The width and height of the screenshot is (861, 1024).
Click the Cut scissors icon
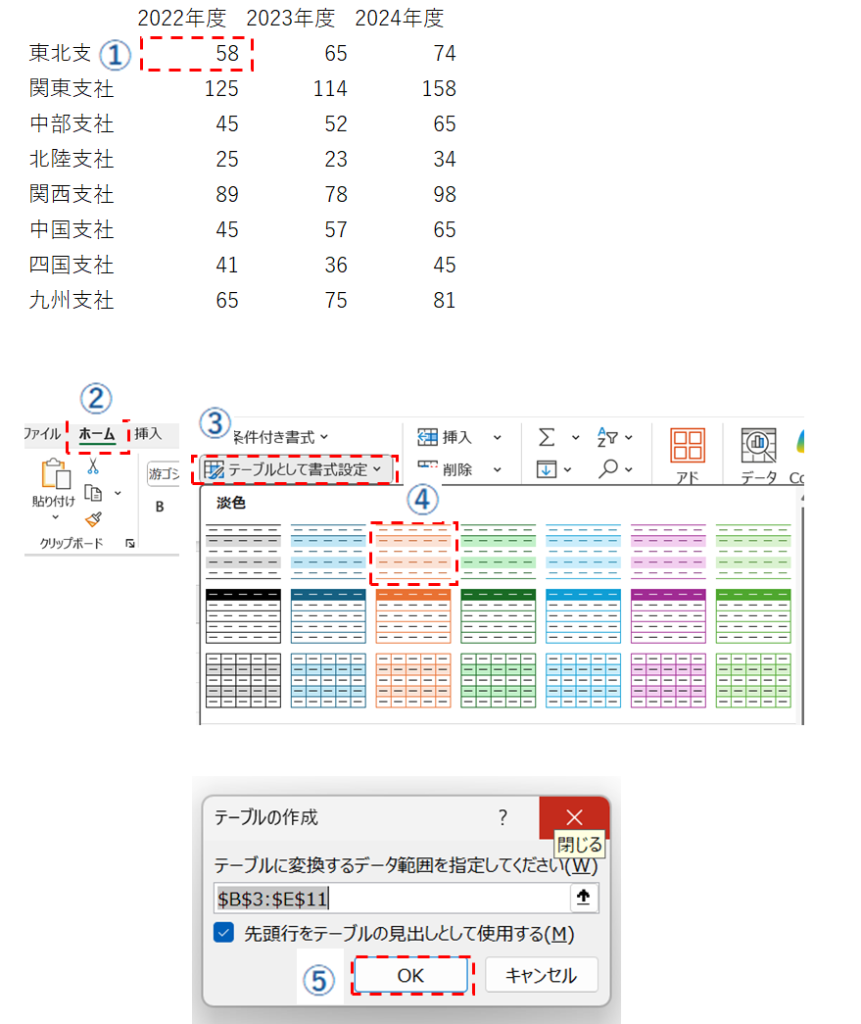click(x=93, y=466)
